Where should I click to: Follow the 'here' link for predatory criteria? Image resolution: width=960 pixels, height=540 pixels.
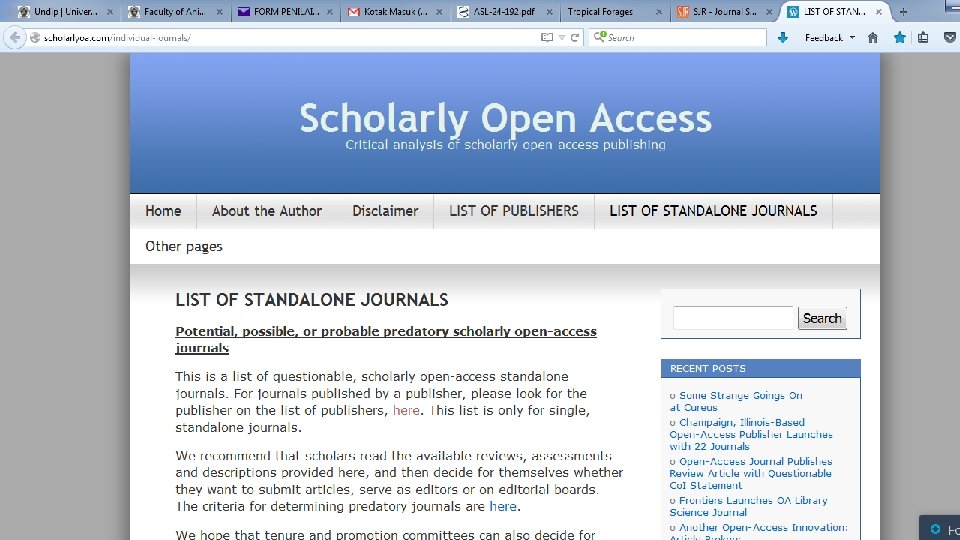[503, 507]
